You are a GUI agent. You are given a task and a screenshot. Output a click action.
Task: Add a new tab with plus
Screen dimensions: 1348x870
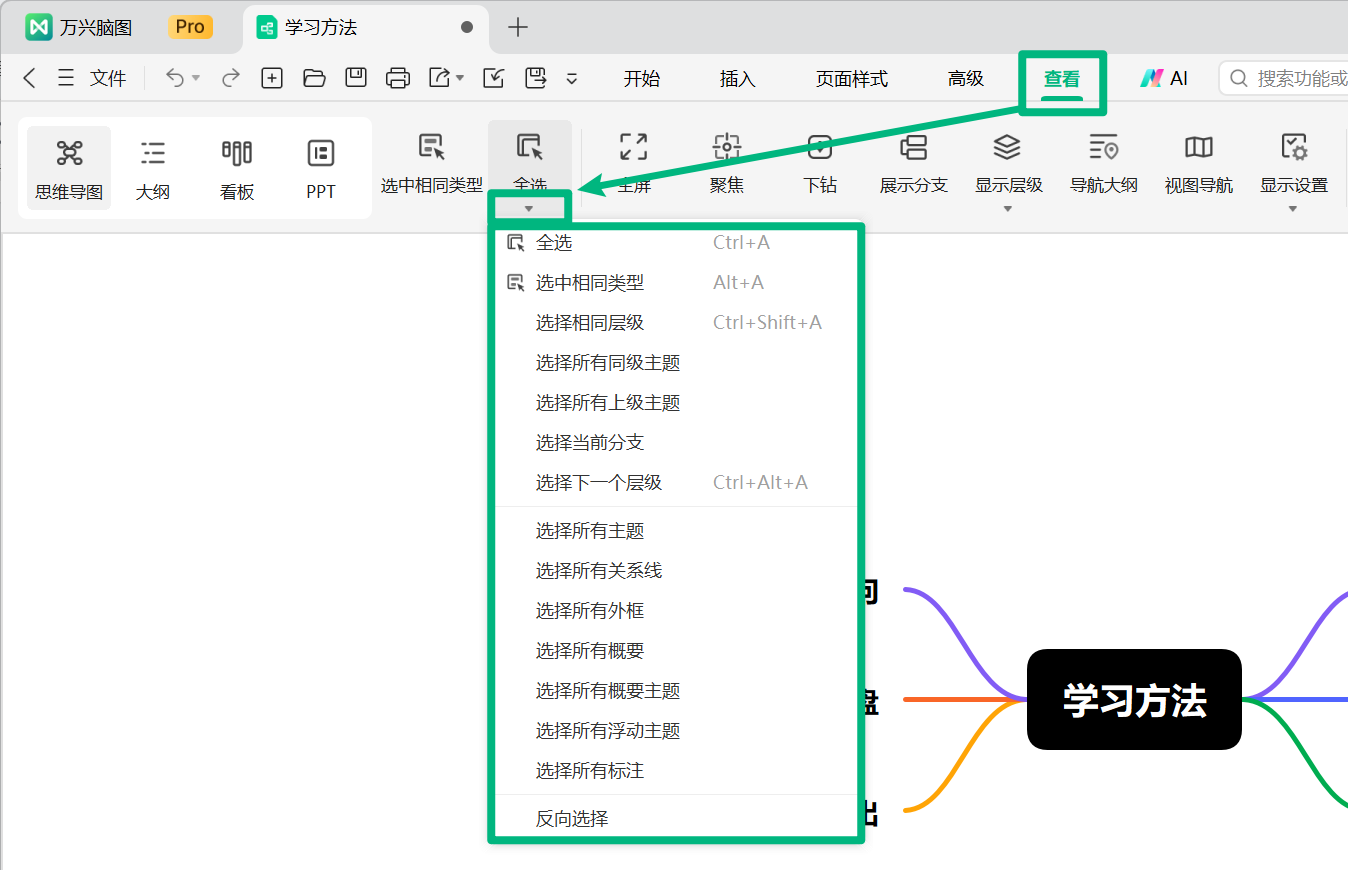click(517, 27)
